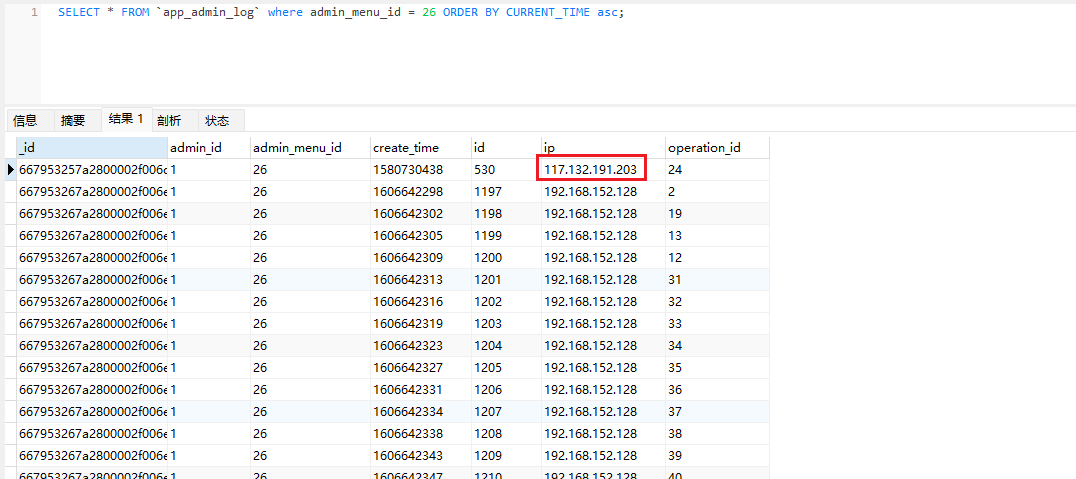Viewport: 1076px width, 479px height.
Task: Select create_time cell 1580730438
Action: pyautogui.click(x=420, y=170)
